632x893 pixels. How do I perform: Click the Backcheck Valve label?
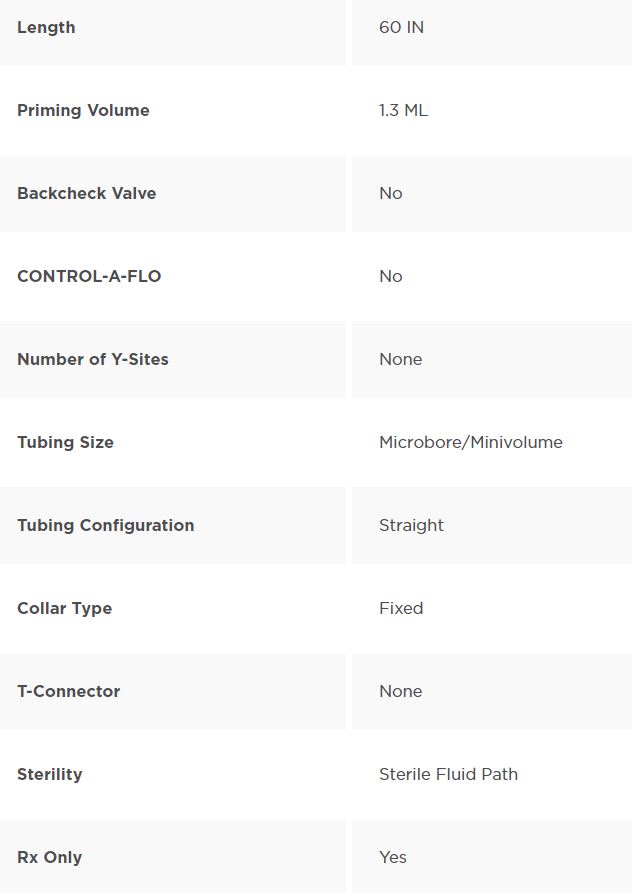point(87,194)
